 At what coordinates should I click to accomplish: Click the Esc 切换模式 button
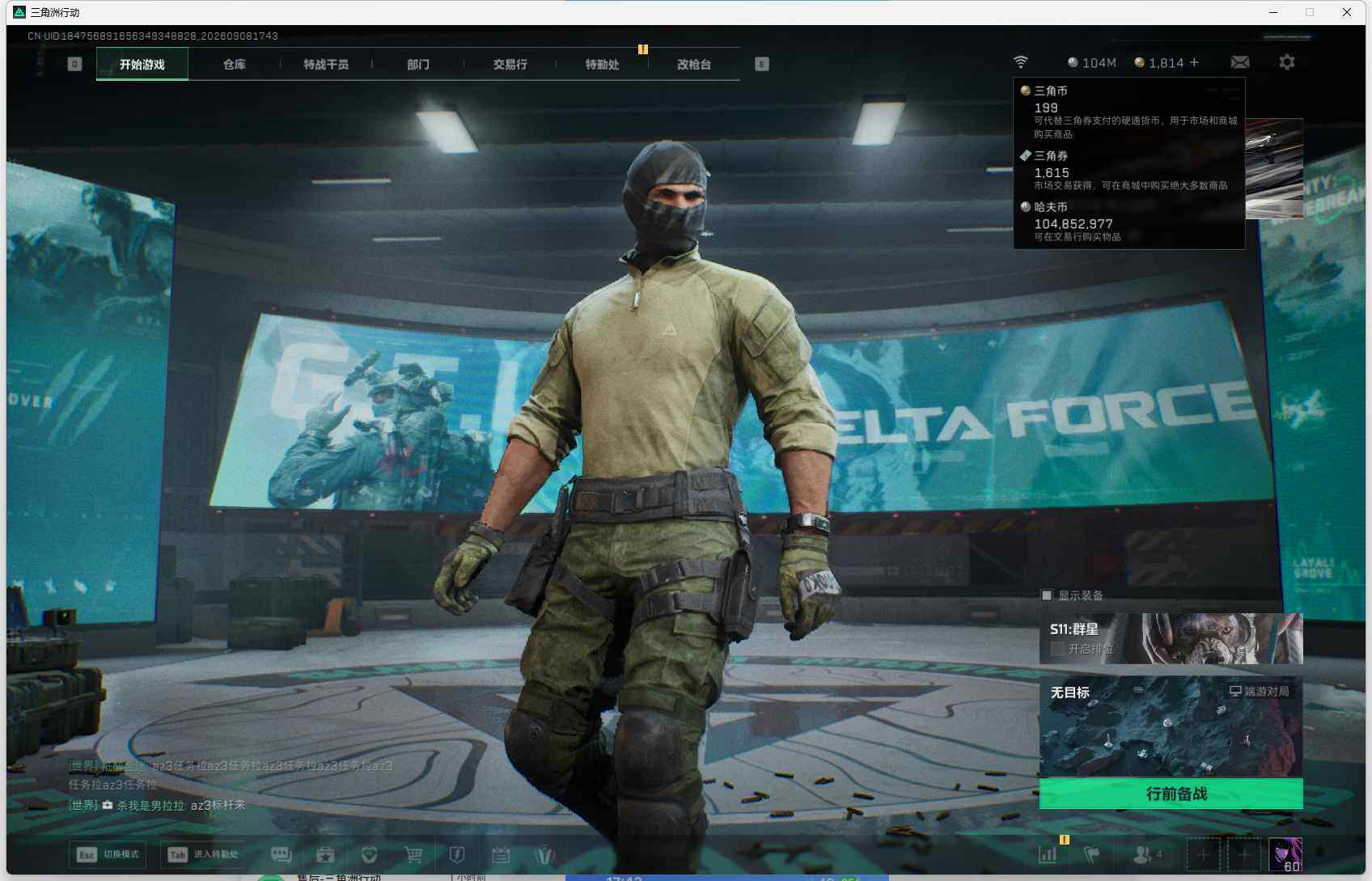pos(108,854)
